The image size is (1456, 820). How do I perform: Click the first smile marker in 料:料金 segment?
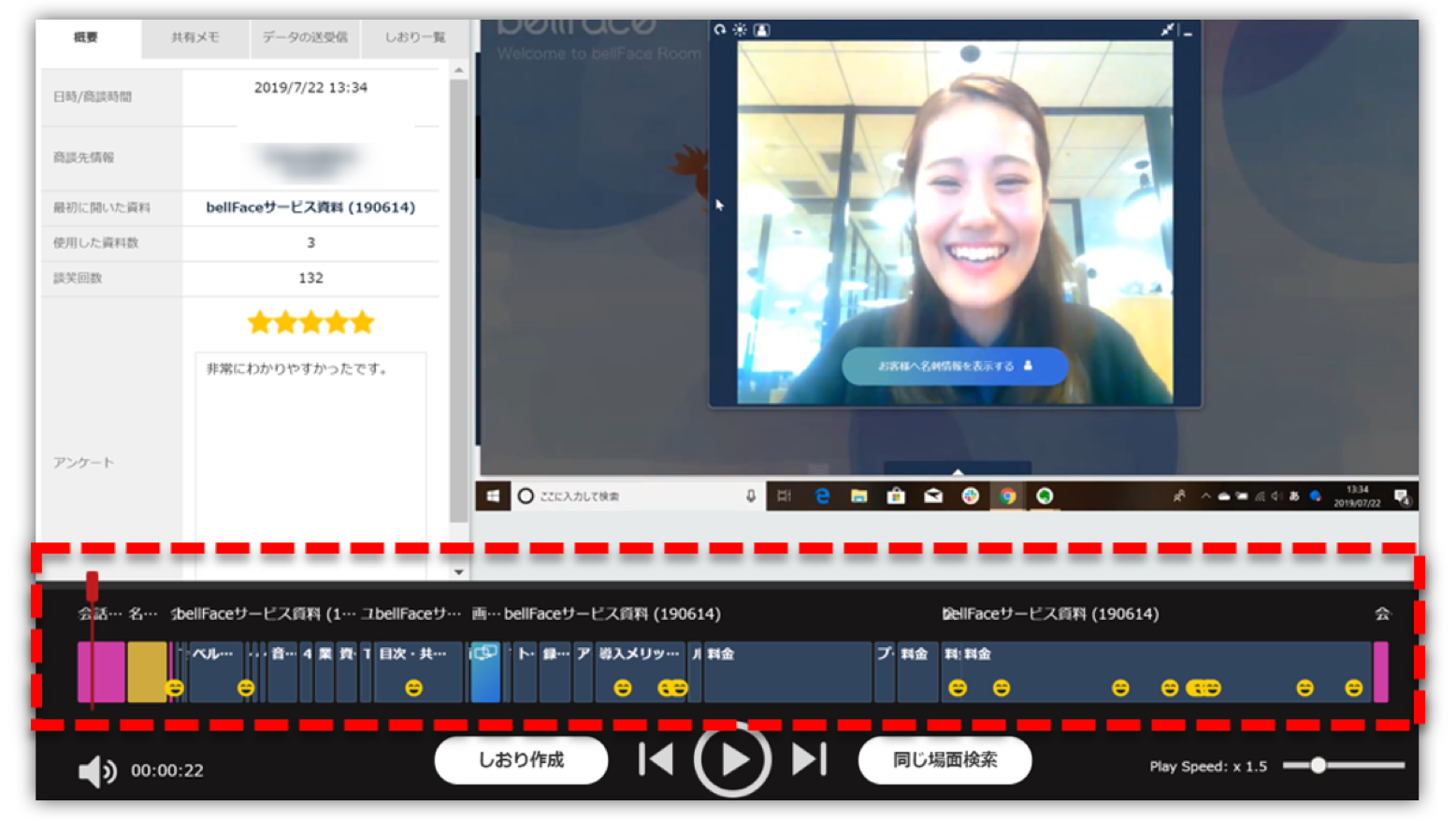(958, 688)
